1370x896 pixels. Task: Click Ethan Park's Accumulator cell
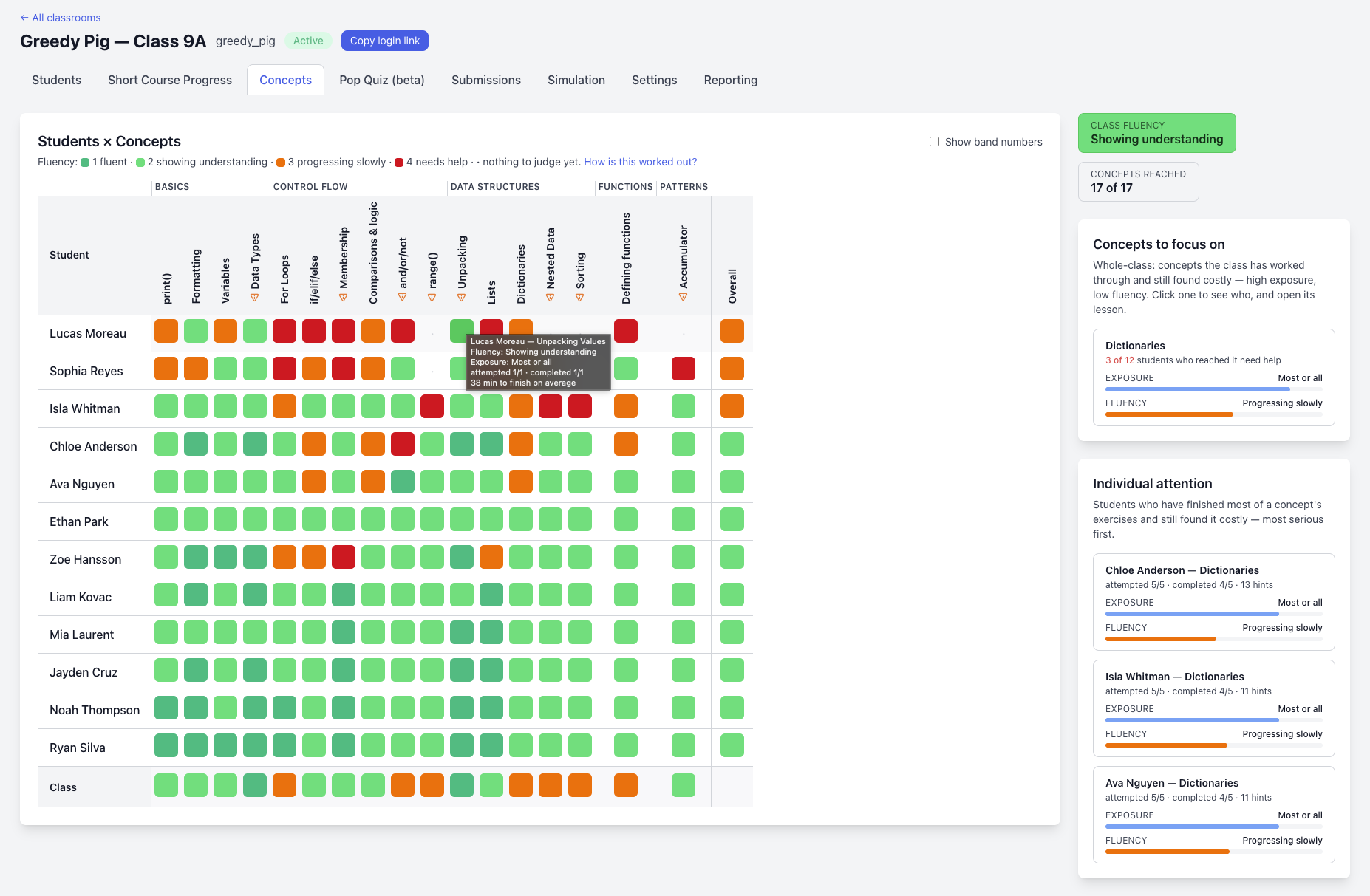[x=684, y=519]
